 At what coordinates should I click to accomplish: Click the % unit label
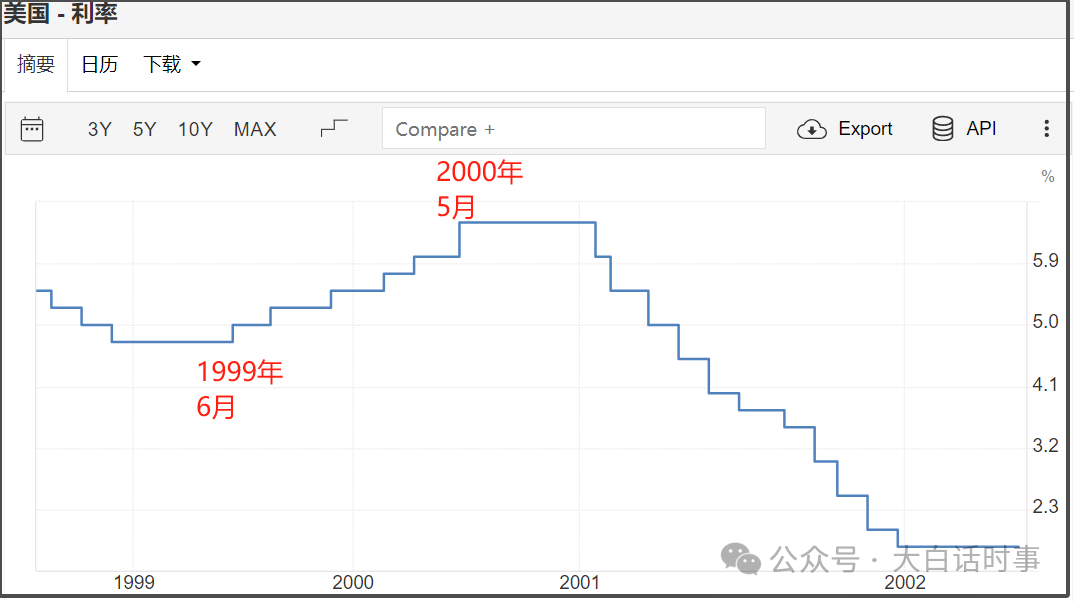1047,177
